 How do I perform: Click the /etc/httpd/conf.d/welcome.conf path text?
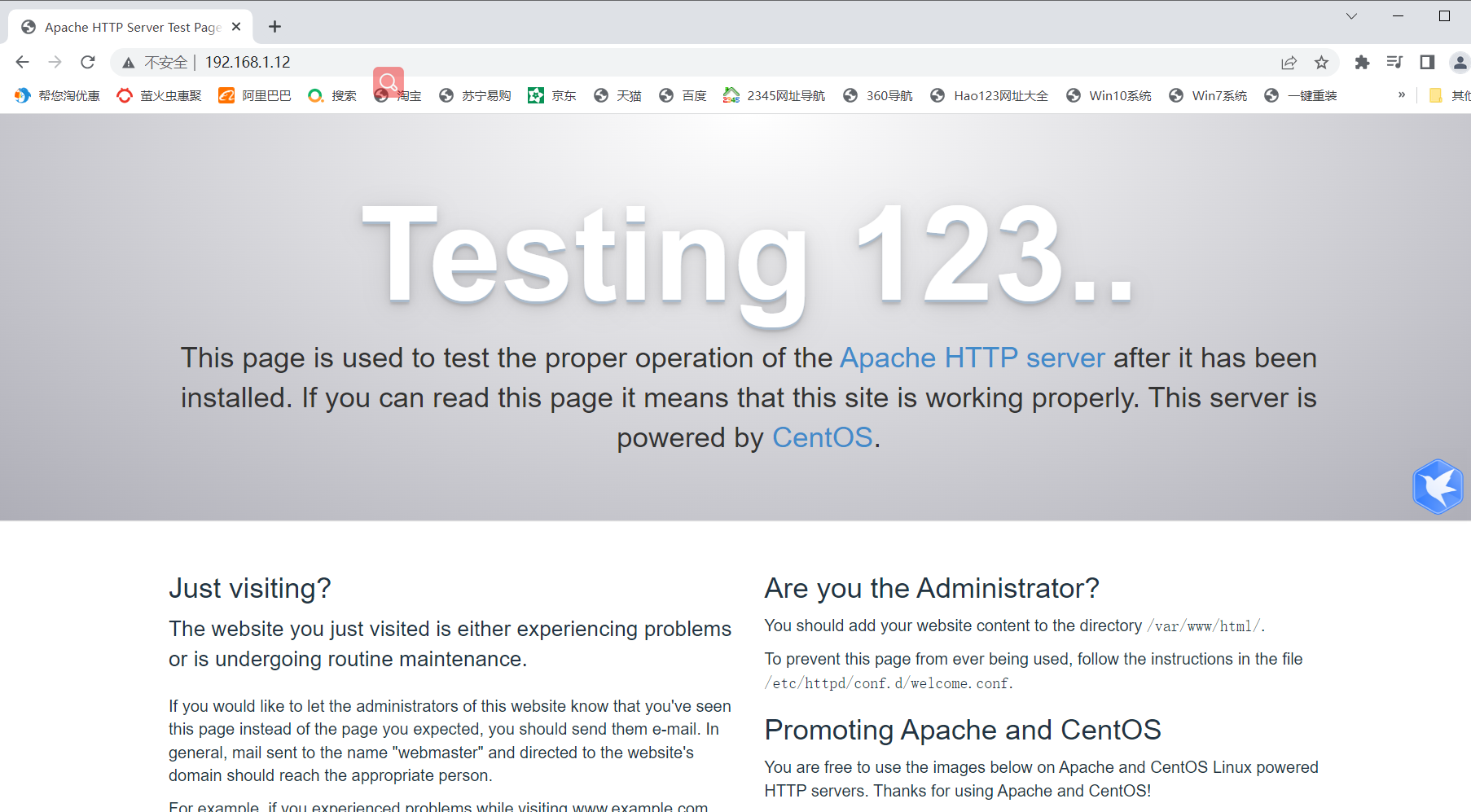click(x=886, y=683)
